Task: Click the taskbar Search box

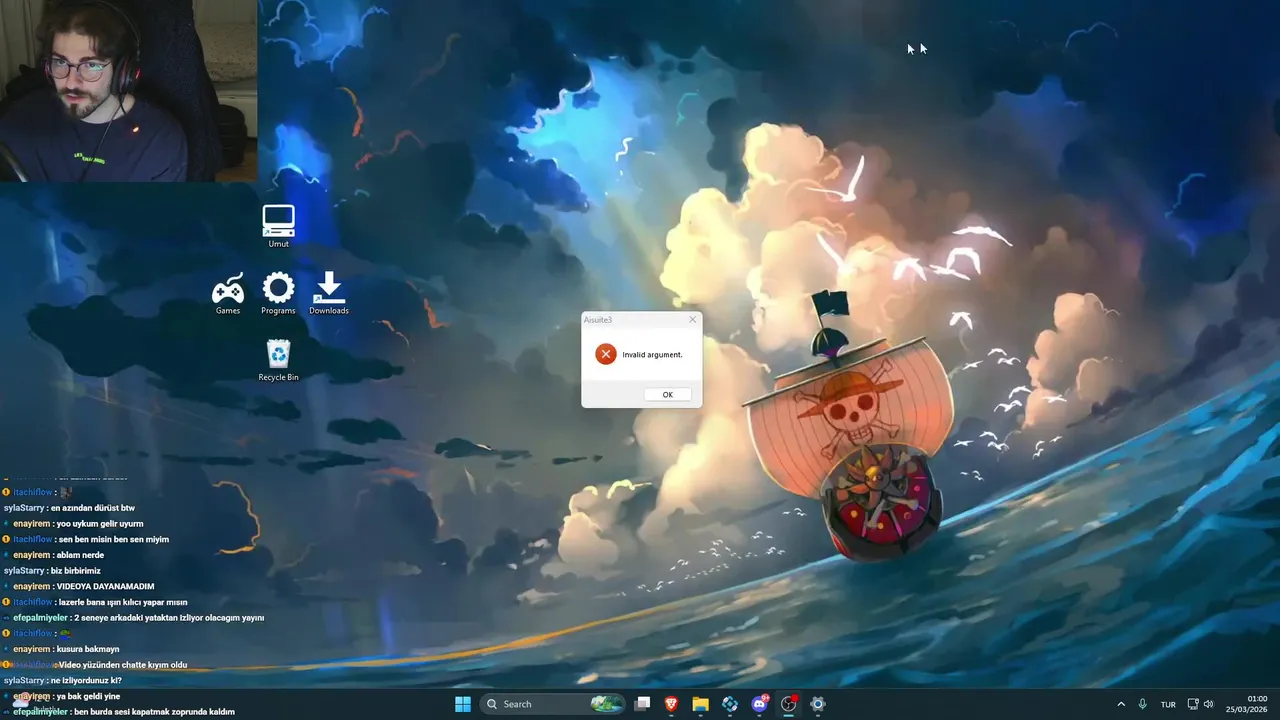Action: pos(553,704)
